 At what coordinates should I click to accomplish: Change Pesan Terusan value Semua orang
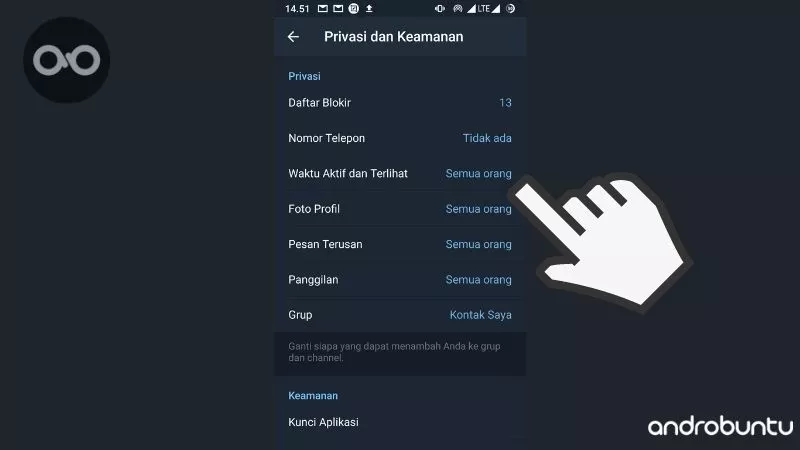[478, 244]
